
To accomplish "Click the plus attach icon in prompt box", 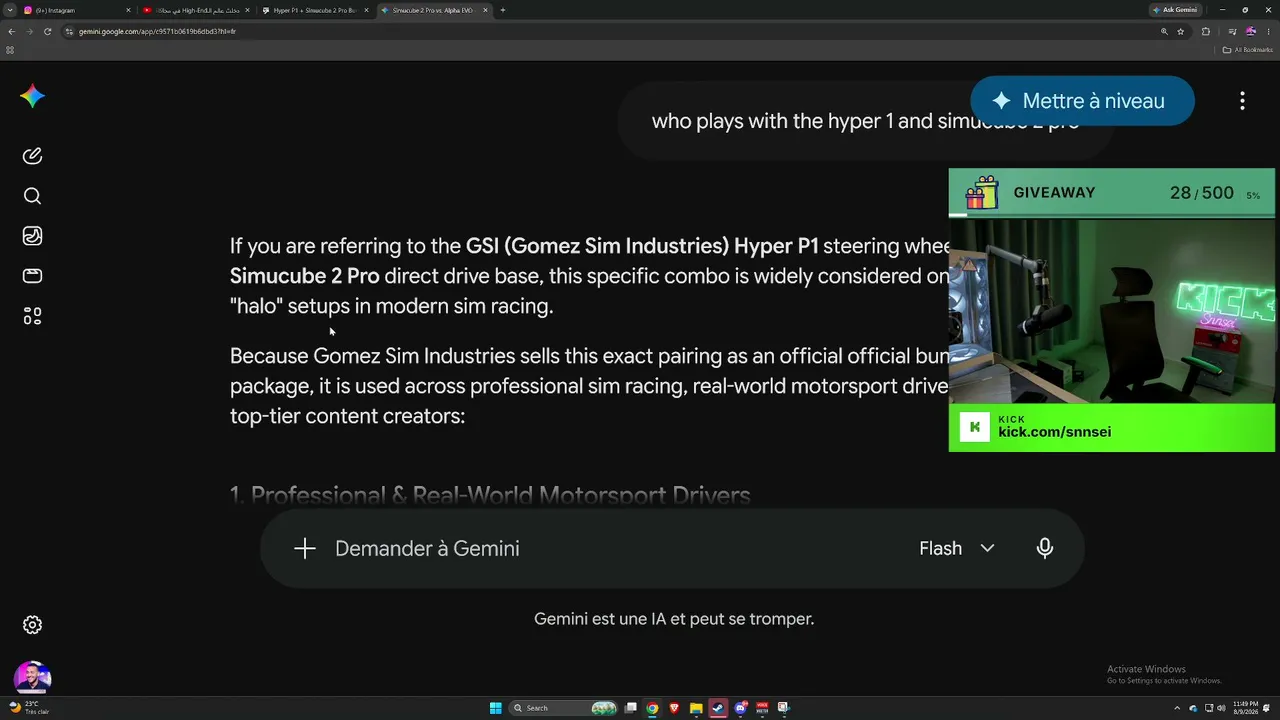I will (x=305, y=548).
